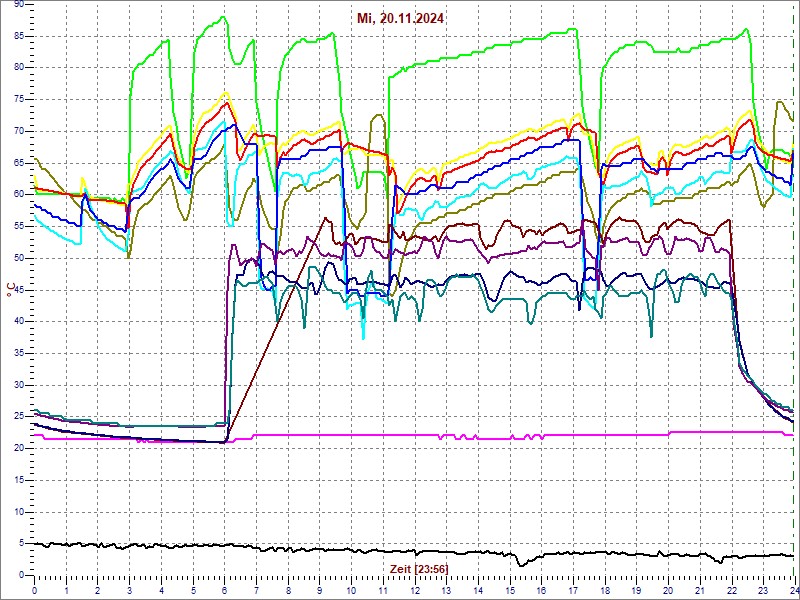Click the 30 label on the temperature axis

(x=18, y=385)
